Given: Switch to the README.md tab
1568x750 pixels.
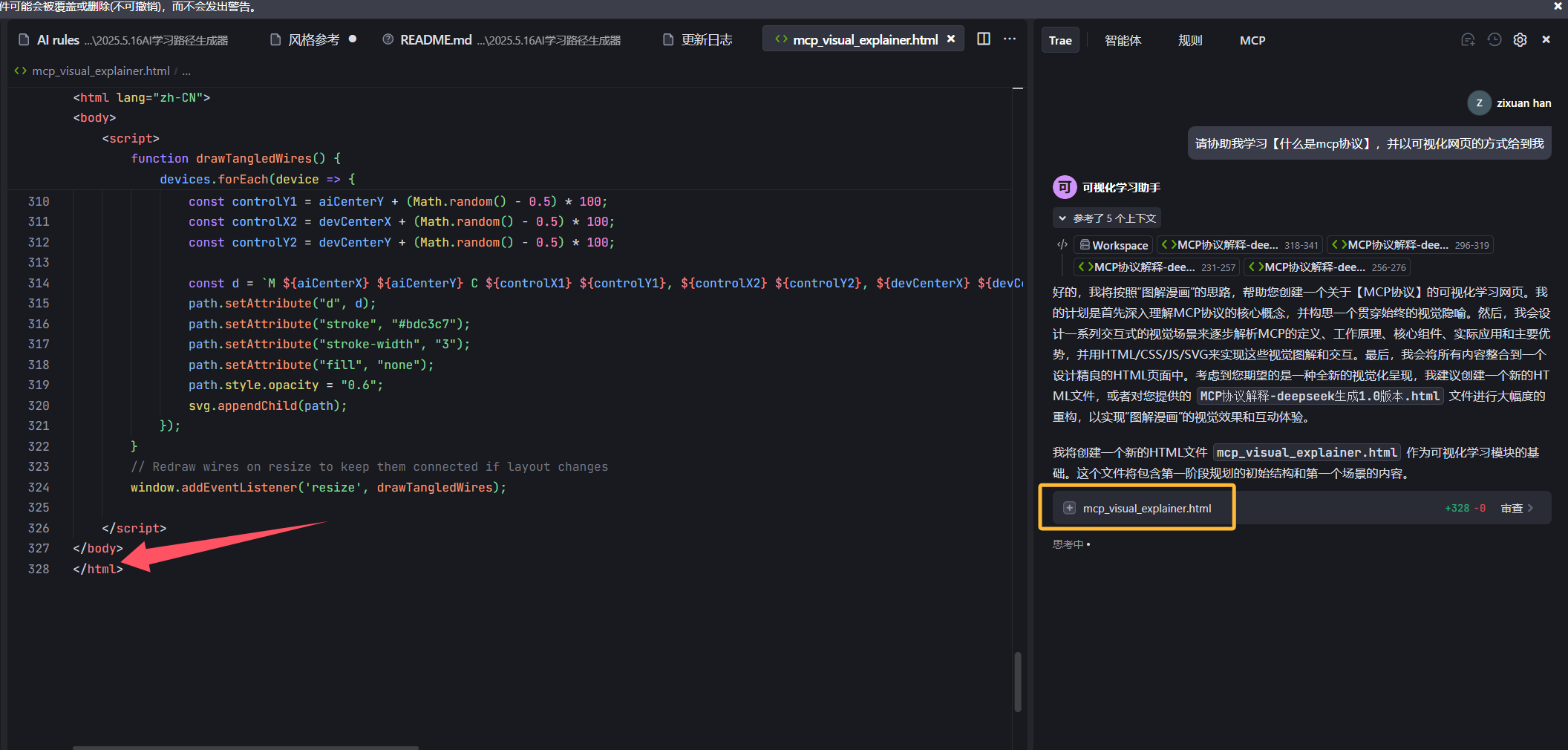Looking at the screenshot, I should point(436,40).
